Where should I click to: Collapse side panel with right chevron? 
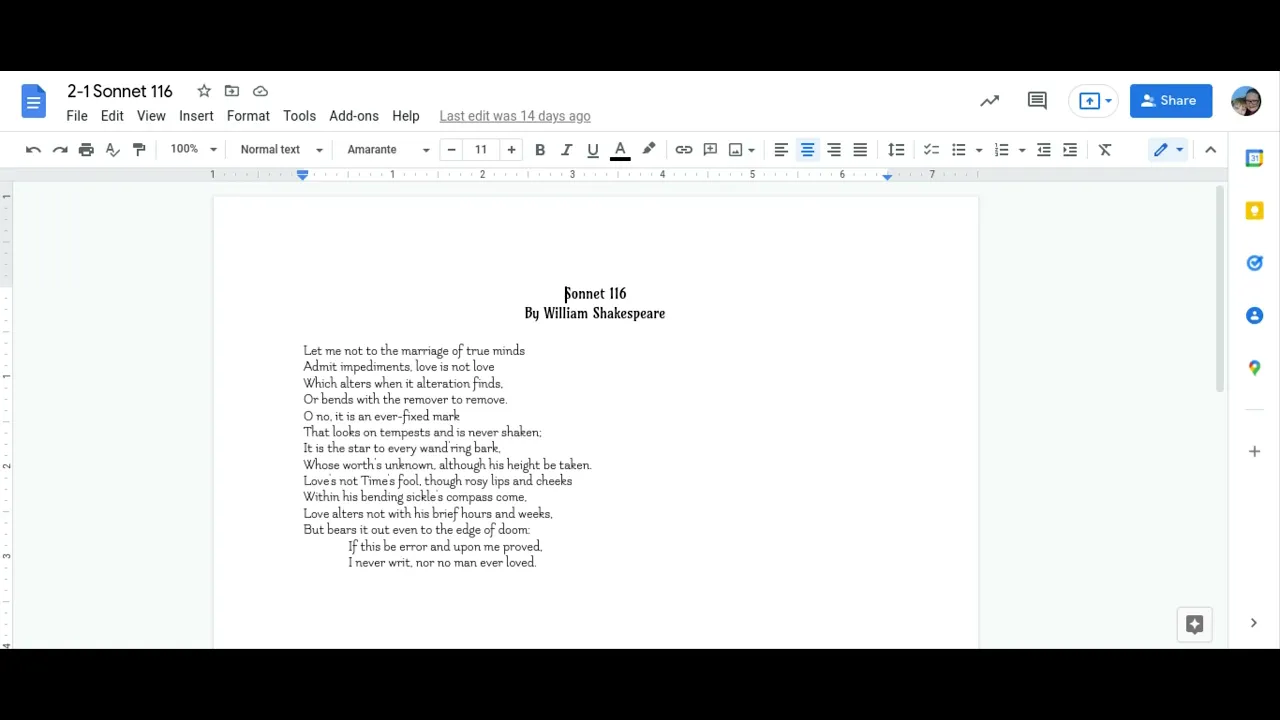(1253, 623)
